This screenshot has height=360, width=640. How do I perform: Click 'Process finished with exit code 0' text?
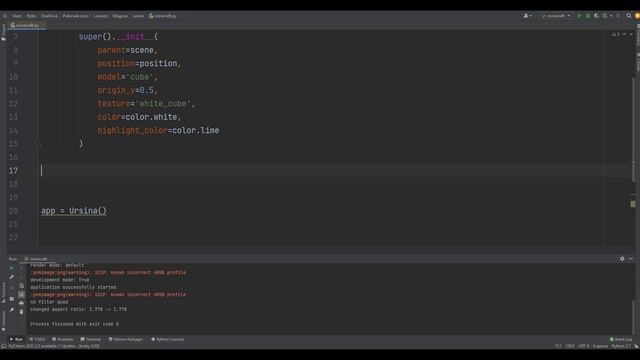(74, 324)
